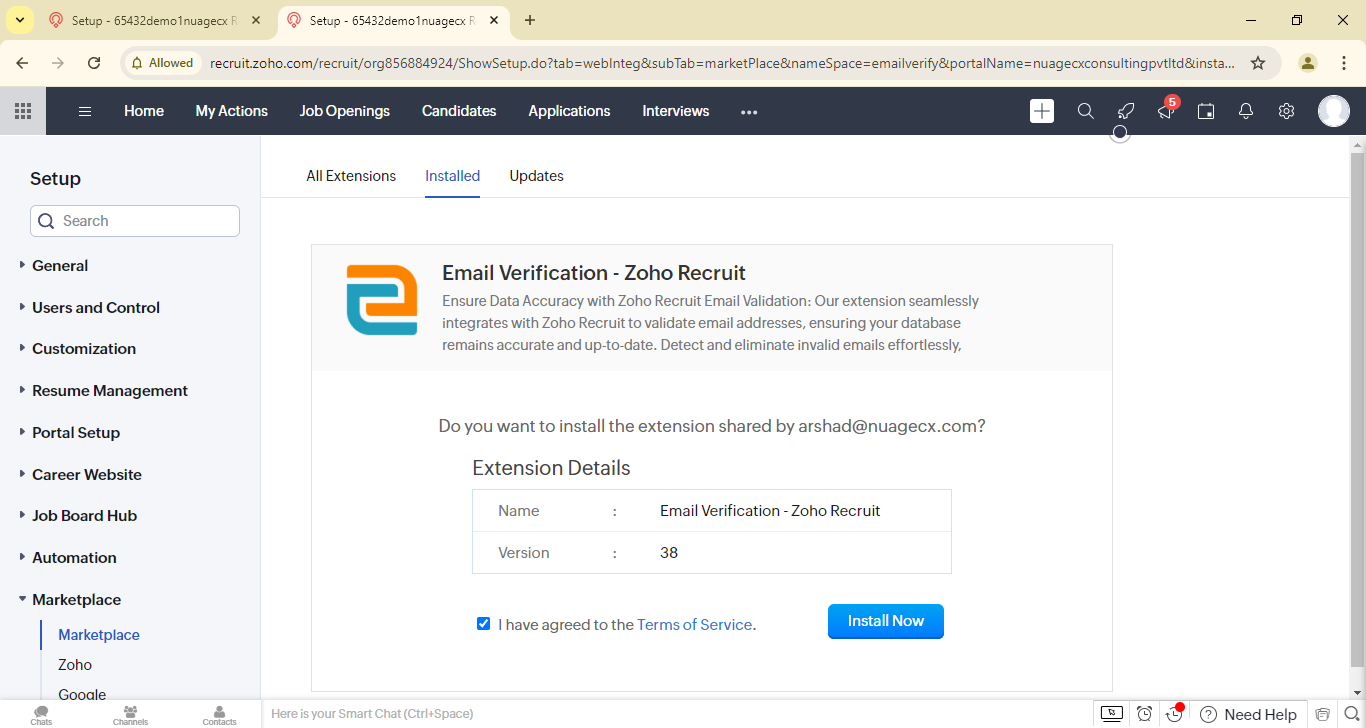Image resolution: width=1366 pixels, height=728 pixels.
Task: Open the settings gear icon
Action: click(1286, 111)
